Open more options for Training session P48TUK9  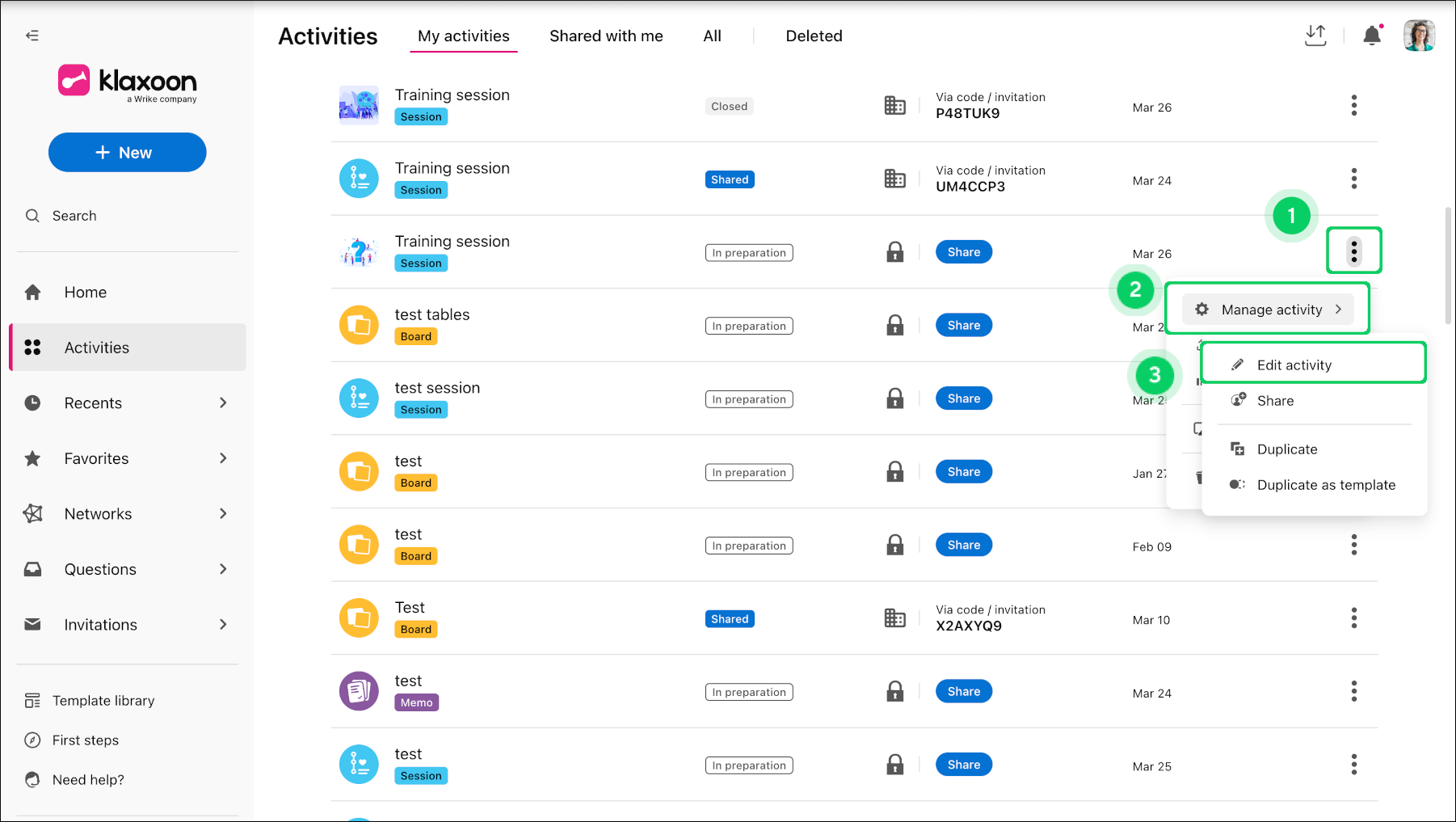(x=1354, y=105)
